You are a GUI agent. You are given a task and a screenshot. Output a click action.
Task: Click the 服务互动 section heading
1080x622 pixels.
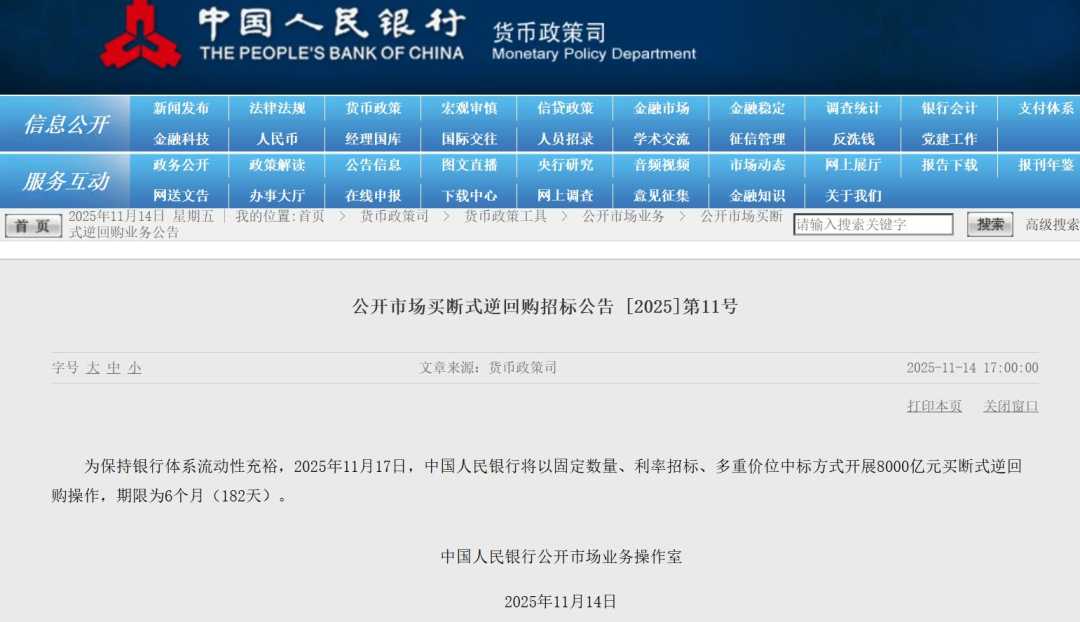[66, 181]
